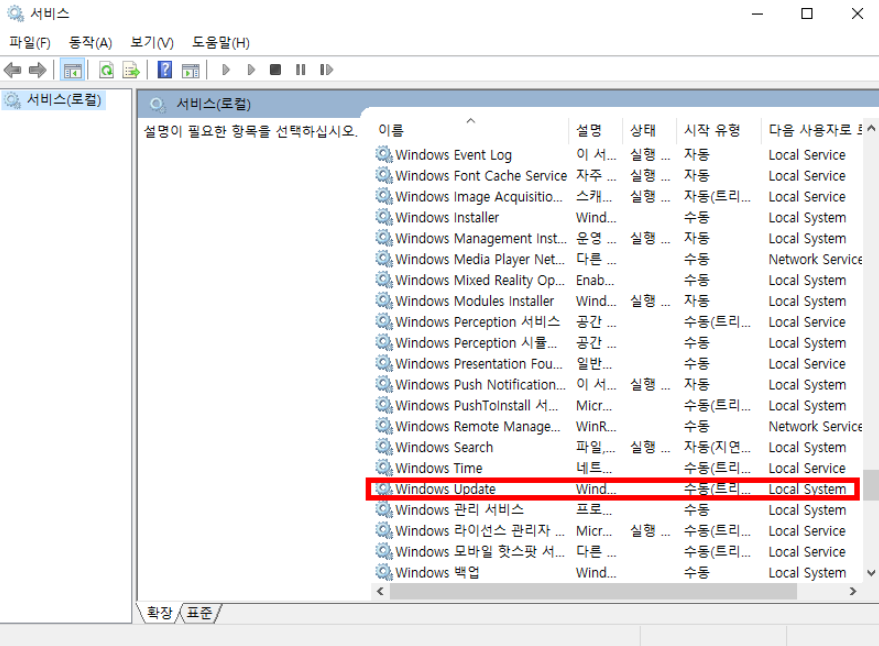Select the Windows Installer service name
The image size is (879, 646).
click(447, 218)
